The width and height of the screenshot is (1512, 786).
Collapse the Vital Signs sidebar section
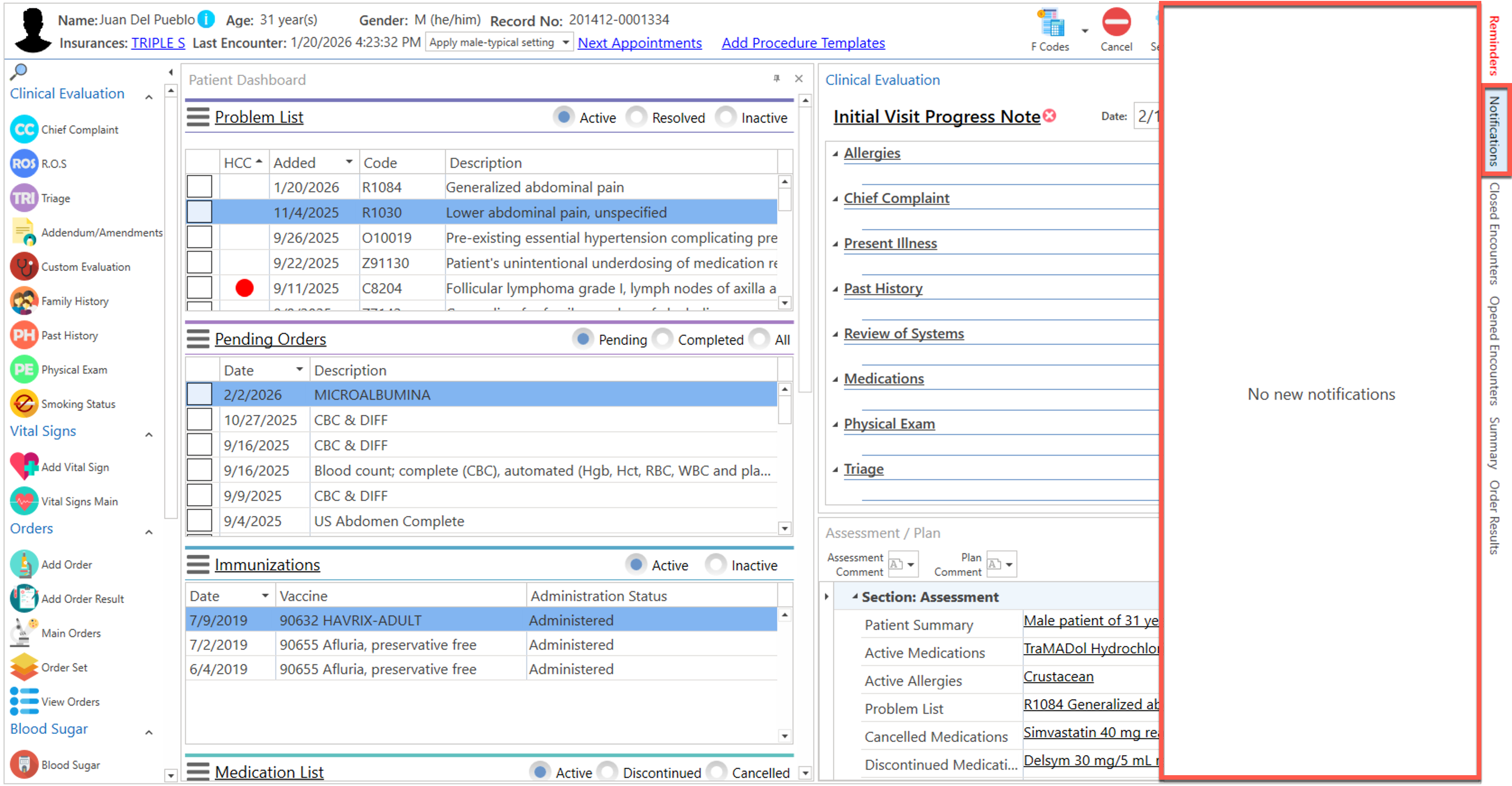[x=149, y=434]
